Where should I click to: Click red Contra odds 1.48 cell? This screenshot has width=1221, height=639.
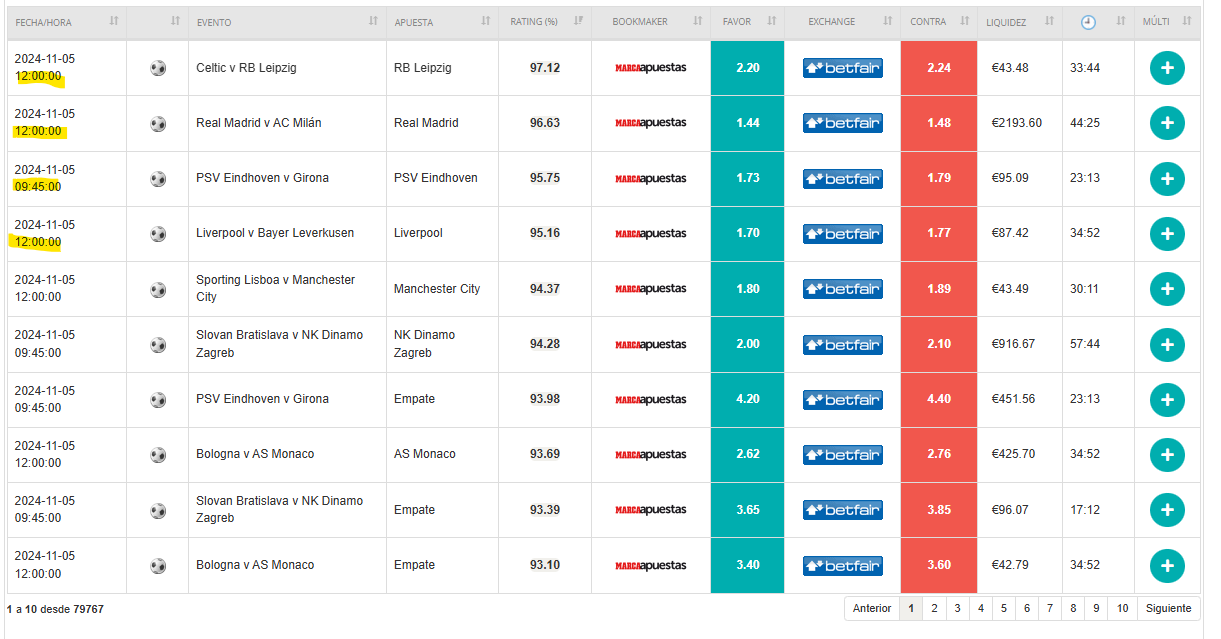[x=938, y=123]
